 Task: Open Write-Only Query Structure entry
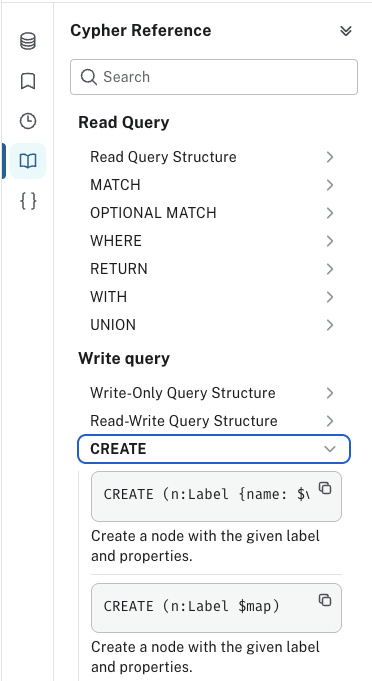[214, 393]
